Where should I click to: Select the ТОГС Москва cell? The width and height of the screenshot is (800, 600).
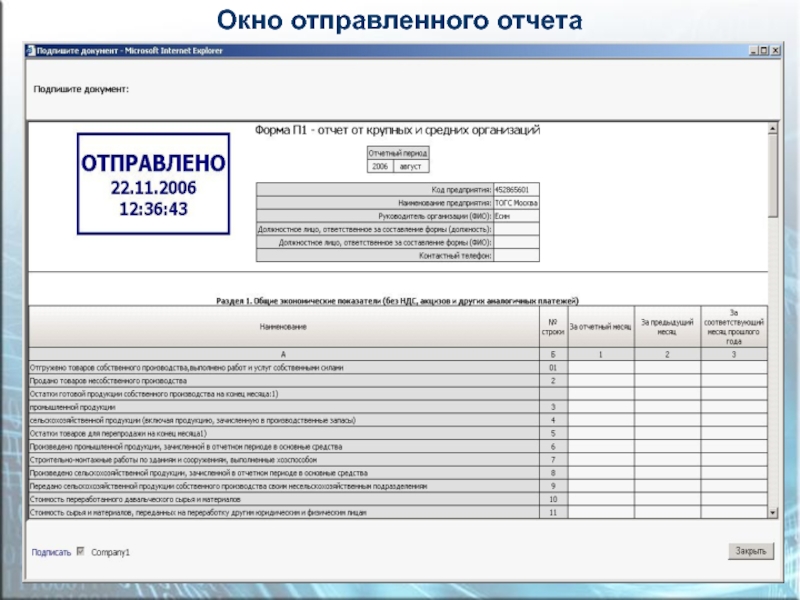[x=516, y=203]
